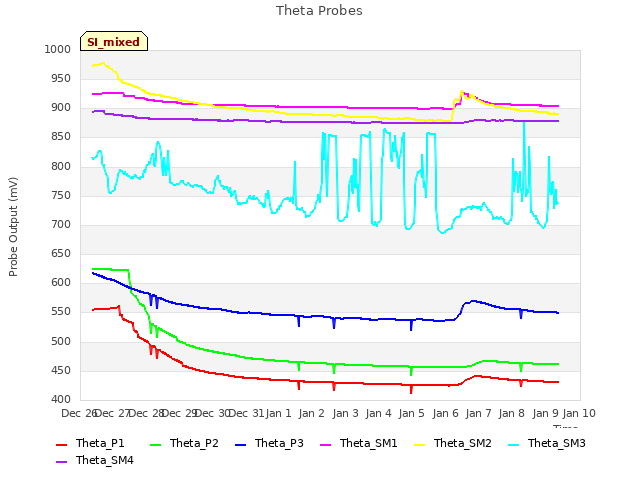The height and width of the screenshot is (480, 640).
Task: Click the magenta Theta_SM1 legend swatch
Action: (326, 444)
